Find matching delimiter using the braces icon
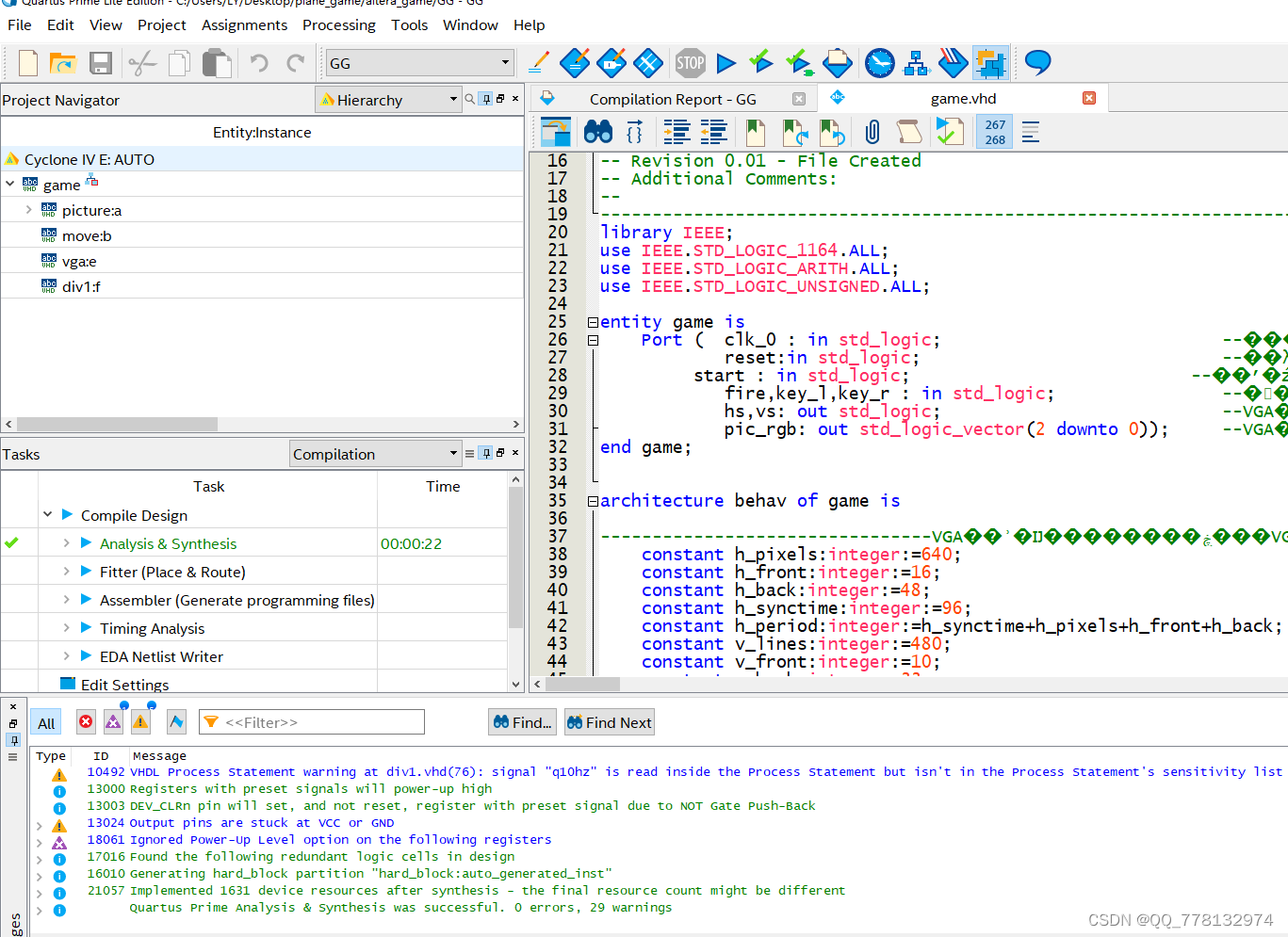This screenshot has height=937, width=1288. click(x=635, y=132)
